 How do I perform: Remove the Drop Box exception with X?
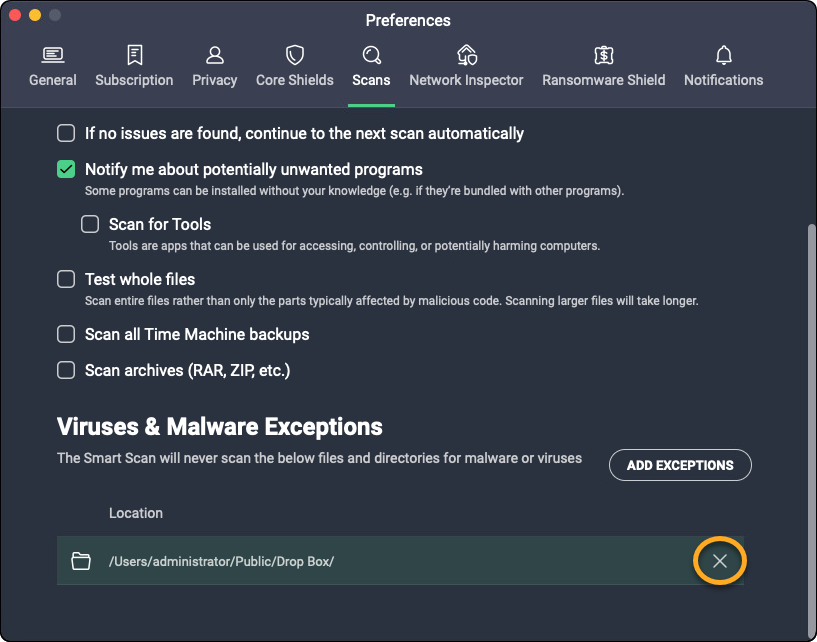(x=720, y=561)
